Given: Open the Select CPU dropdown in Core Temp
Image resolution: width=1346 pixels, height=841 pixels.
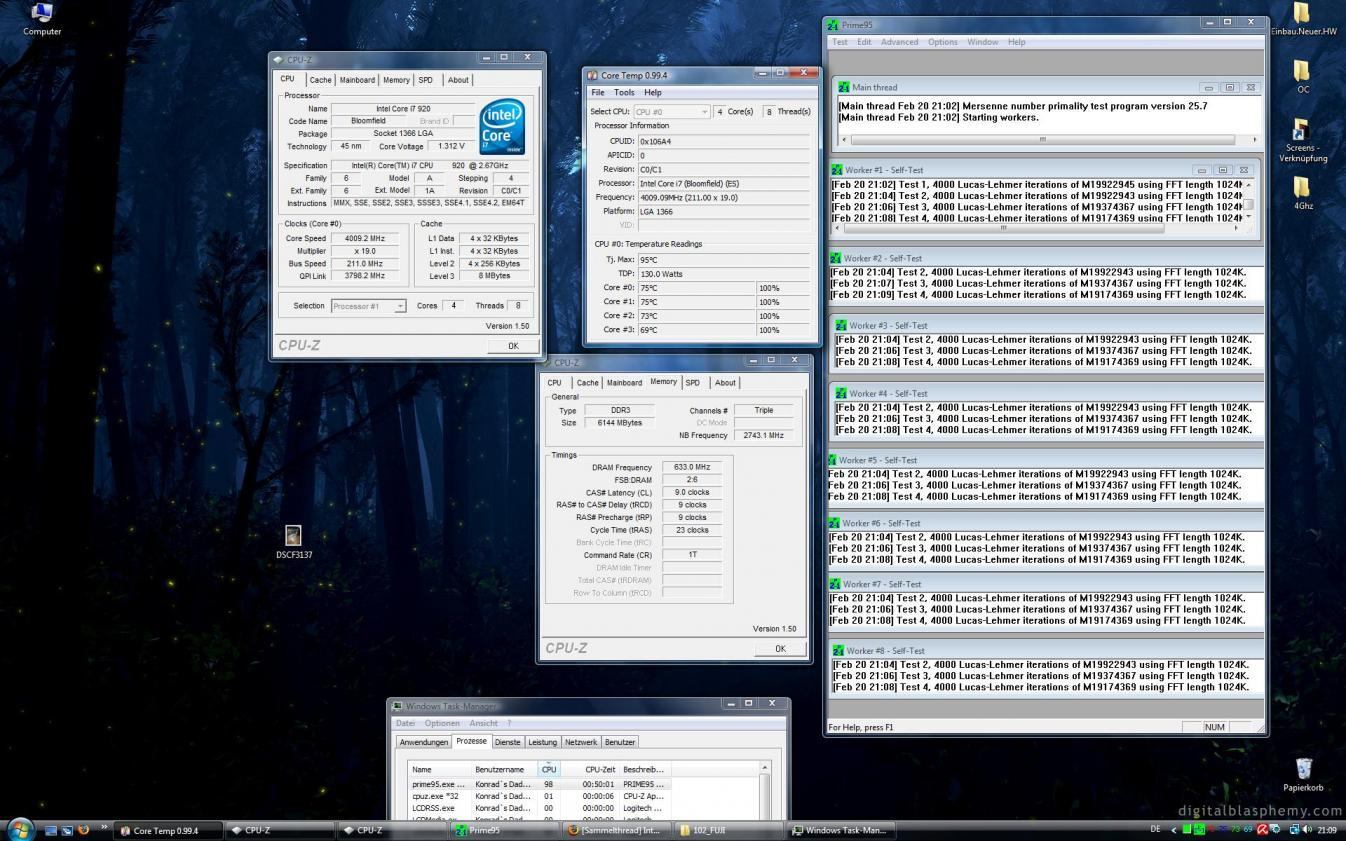Looking at the screenshot, I should coord(671,112).
